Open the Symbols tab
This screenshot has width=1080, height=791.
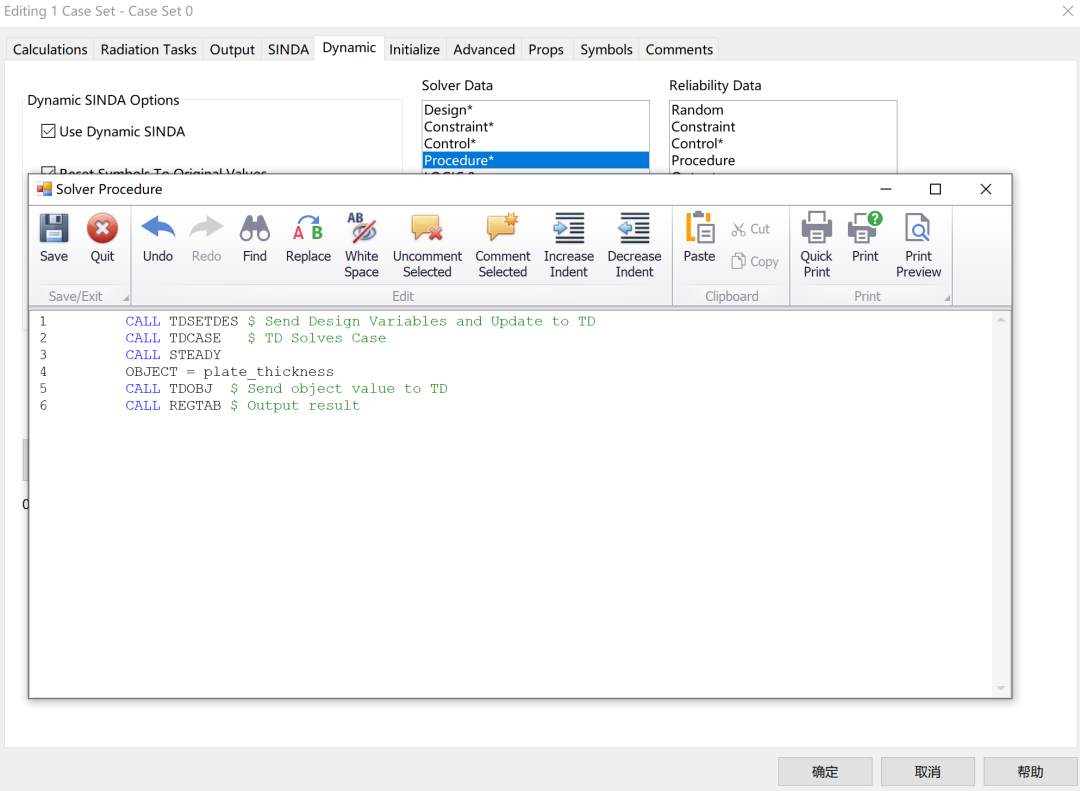point(606,50)
